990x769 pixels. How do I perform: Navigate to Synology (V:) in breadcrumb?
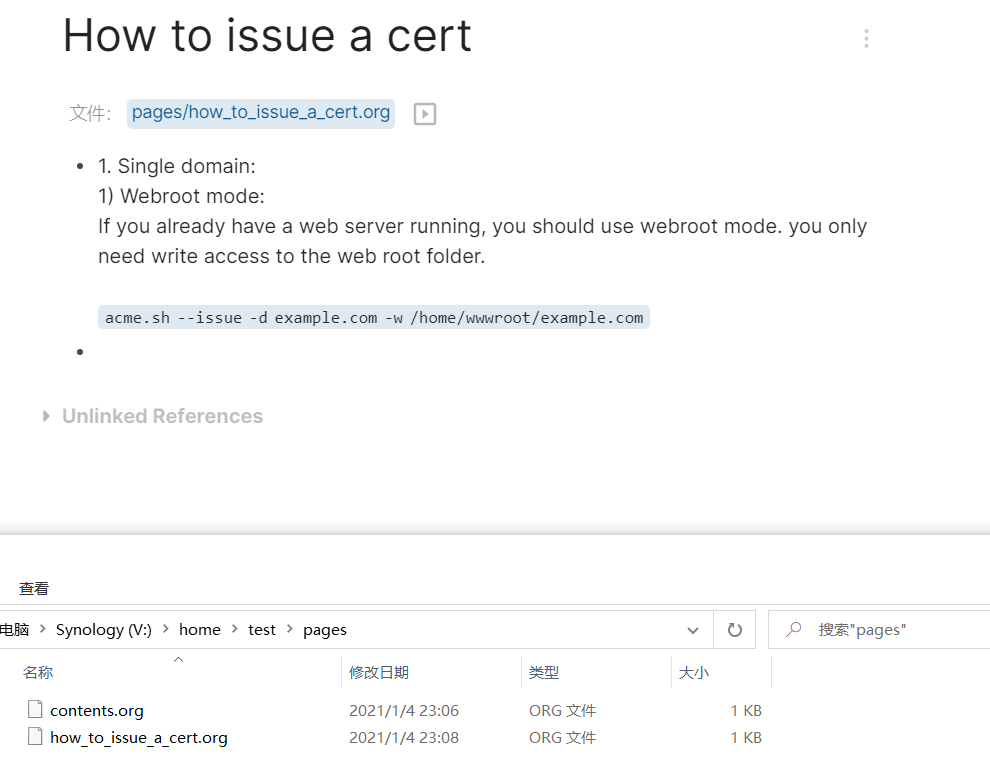[104, 629]
